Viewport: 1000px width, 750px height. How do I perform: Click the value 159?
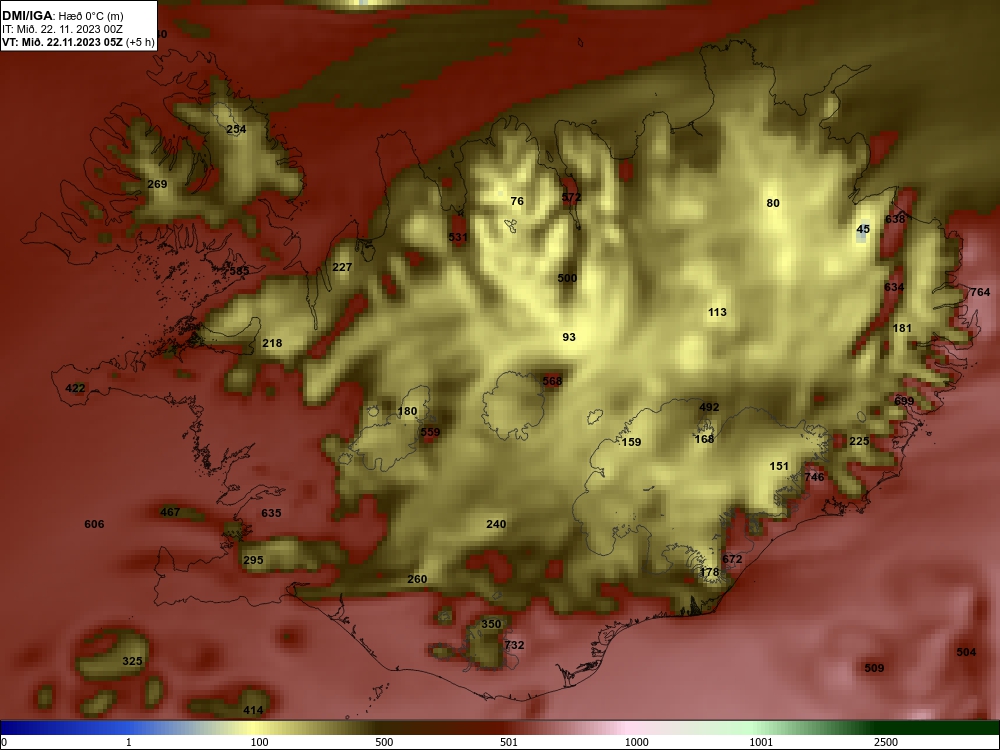[631, 443]
